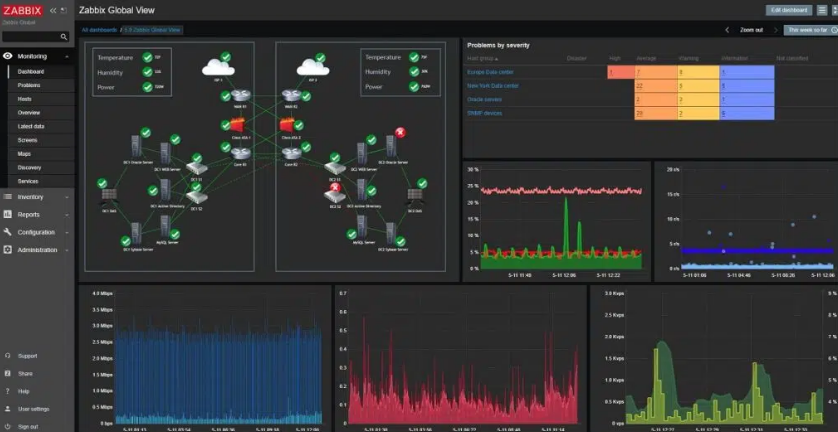Select the WAN R2 router icon
The height and width of the screenshot is (432, 838).
[x=291, y=96]
